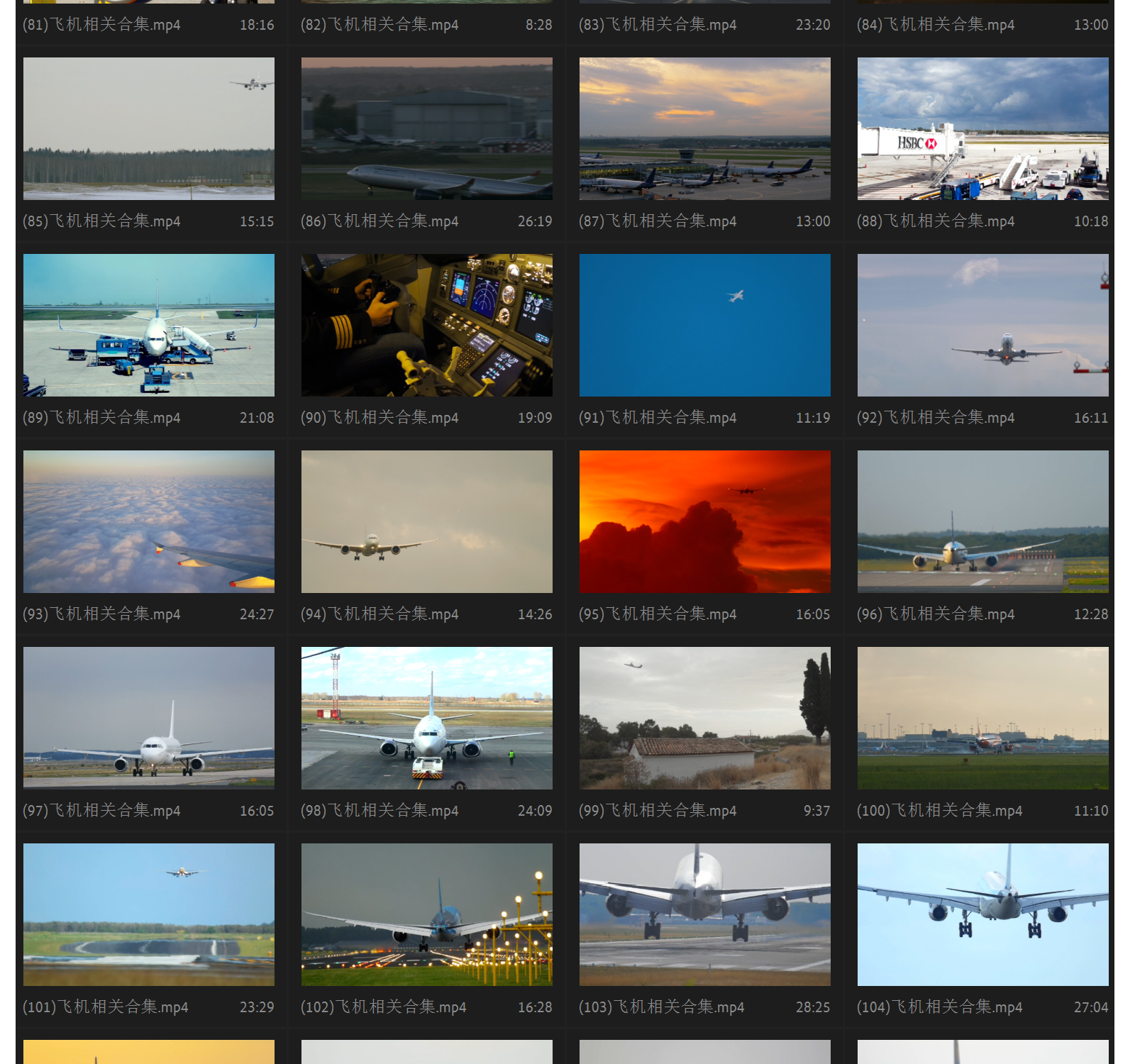The height and width of the screenshot is (1064, 1135).
Task: Open the (92) approaching aircraft thumbnail
Action: (983, 325)
